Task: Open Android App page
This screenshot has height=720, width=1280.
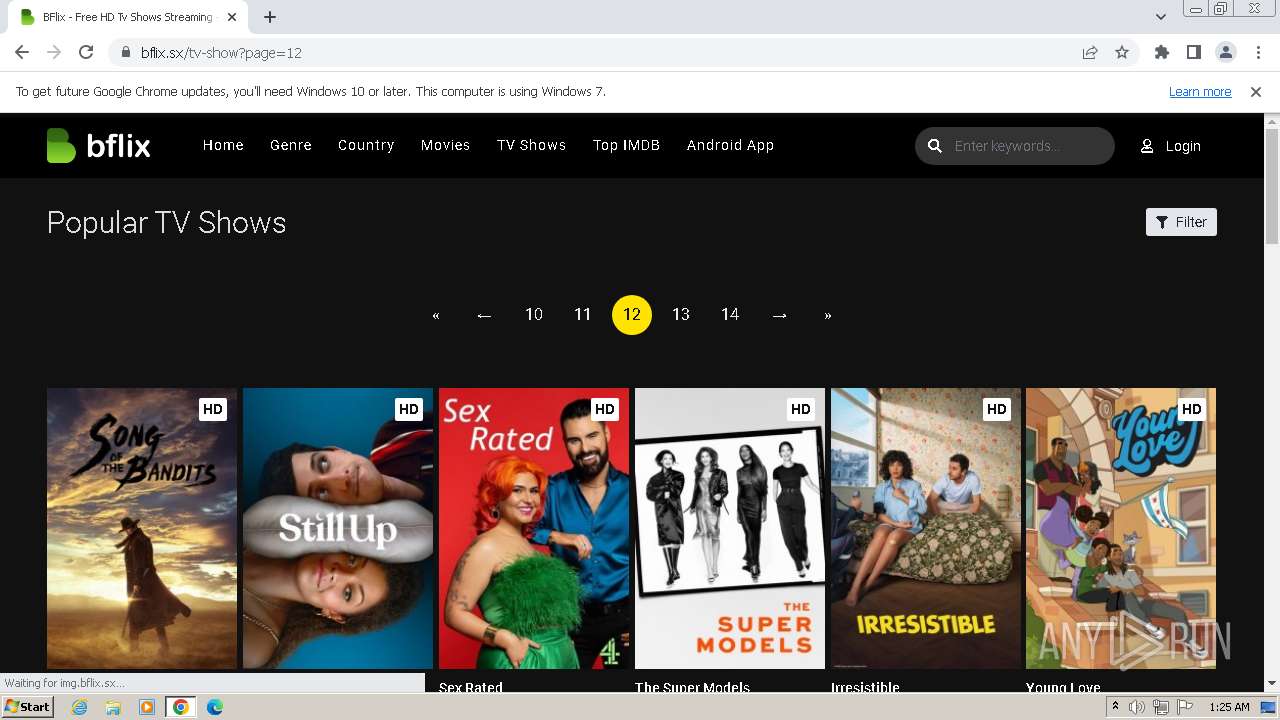Action: (730, 145)
